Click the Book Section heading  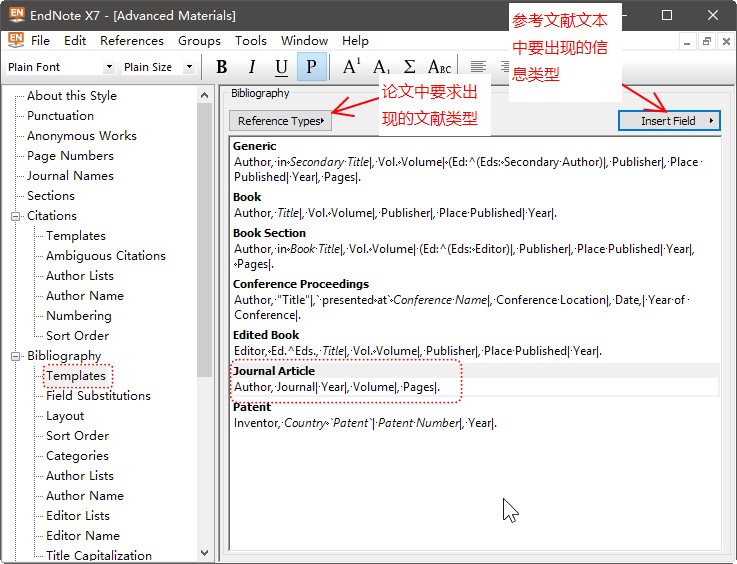coord(269,233)
